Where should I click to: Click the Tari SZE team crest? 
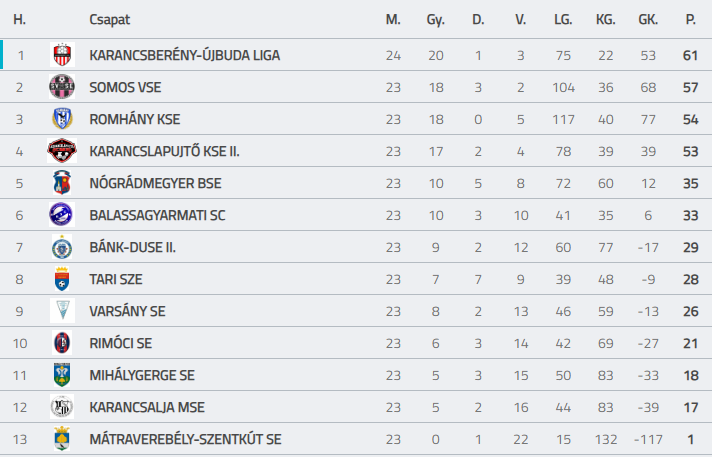(x=62, y=279)
